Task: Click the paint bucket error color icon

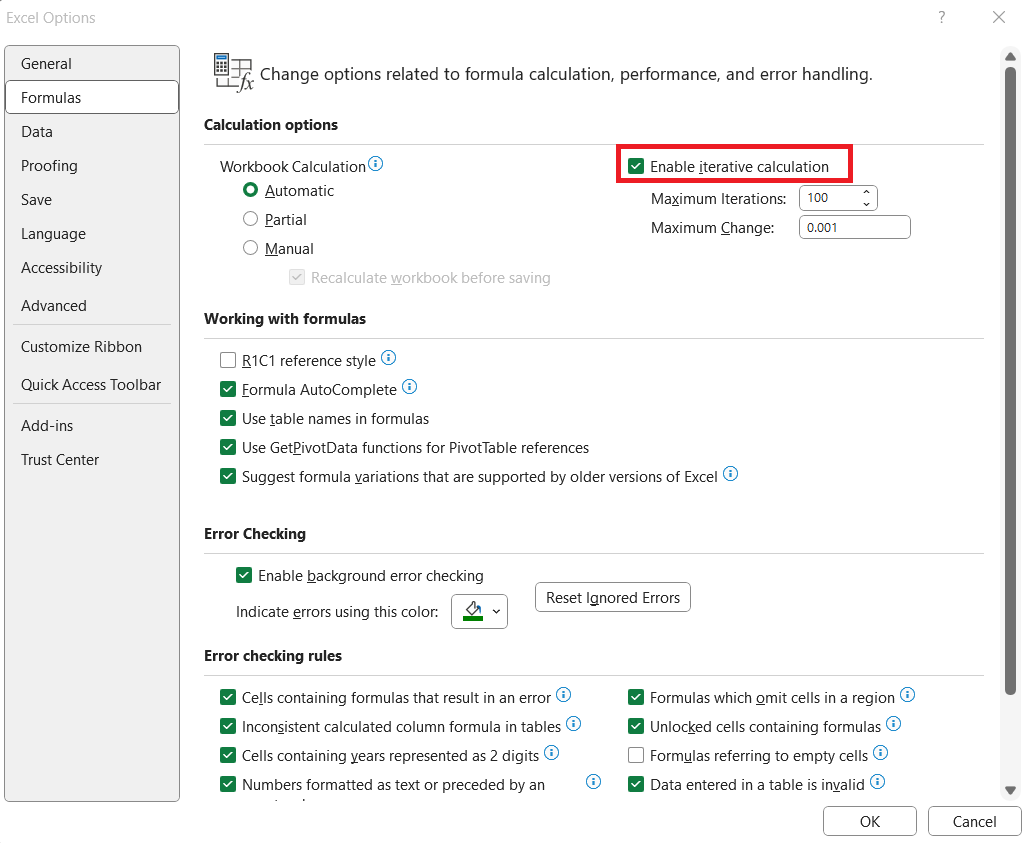Action: [x=473, y=611]
